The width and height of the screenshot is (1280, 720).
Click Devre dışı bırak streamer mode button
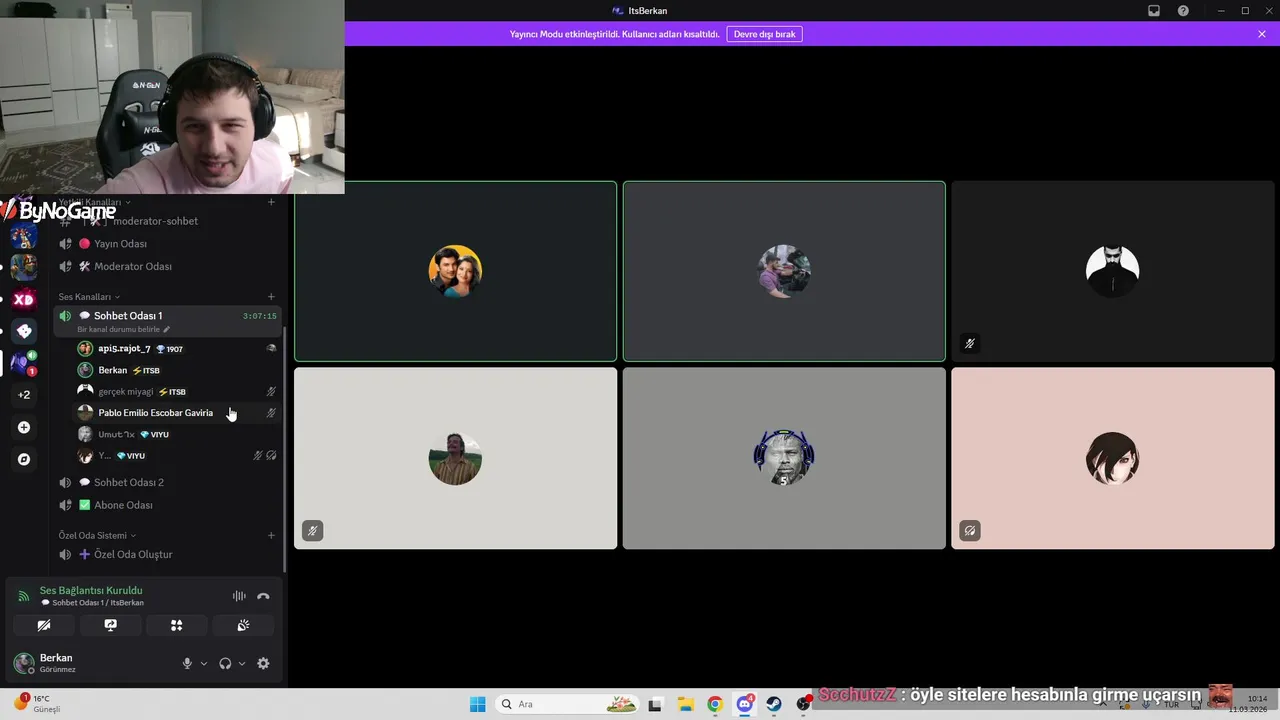(764, 34)
